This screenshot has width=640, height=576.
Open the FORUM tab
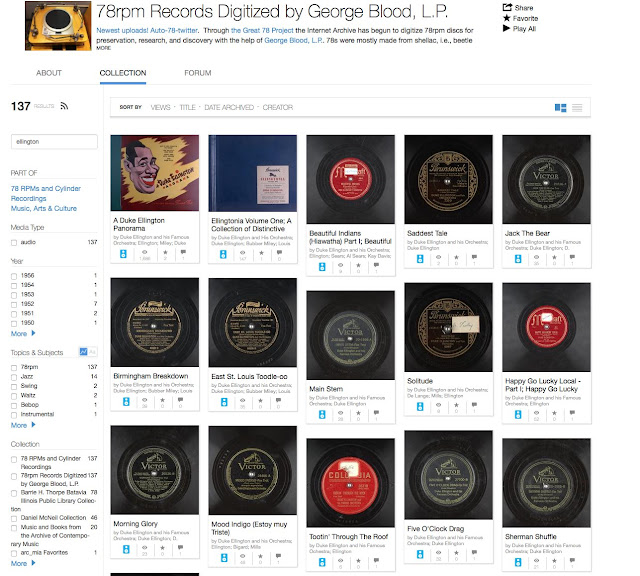pyautogui.click(x=198, y=73)
